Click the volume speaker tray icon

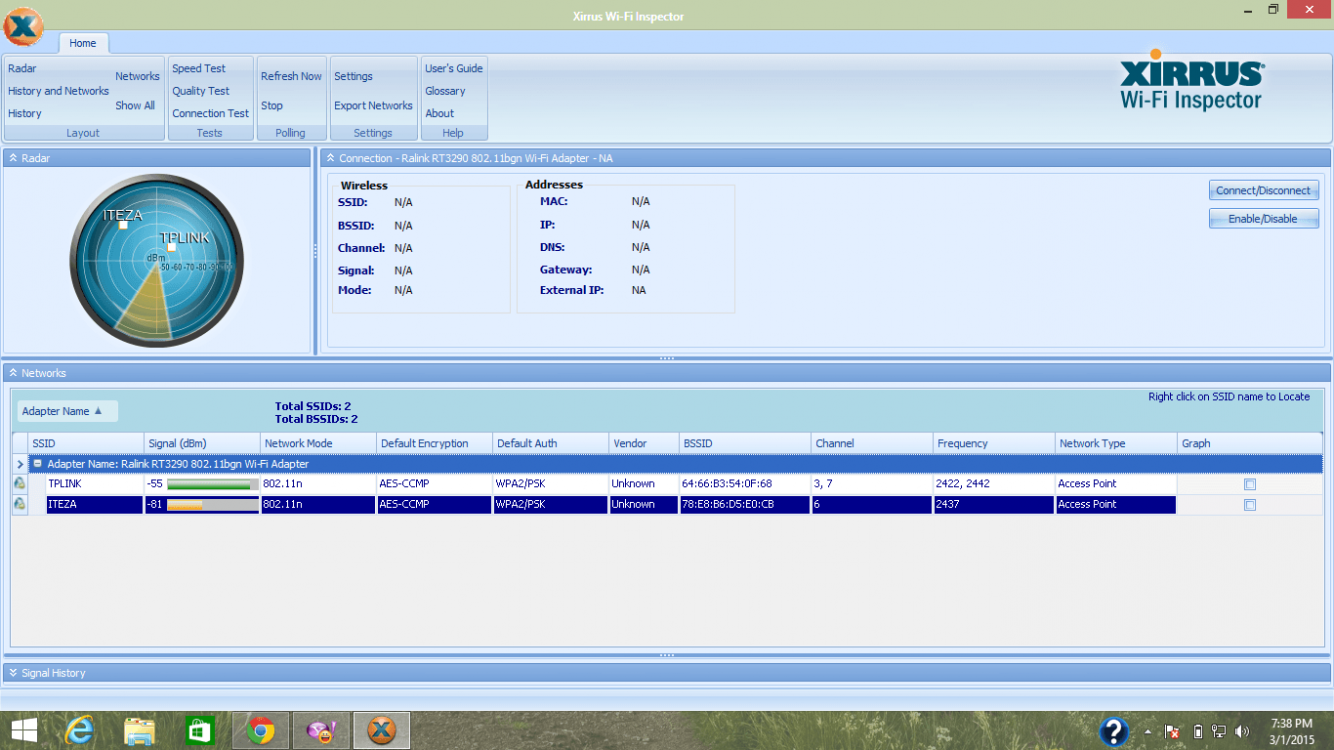(1242, 732)
